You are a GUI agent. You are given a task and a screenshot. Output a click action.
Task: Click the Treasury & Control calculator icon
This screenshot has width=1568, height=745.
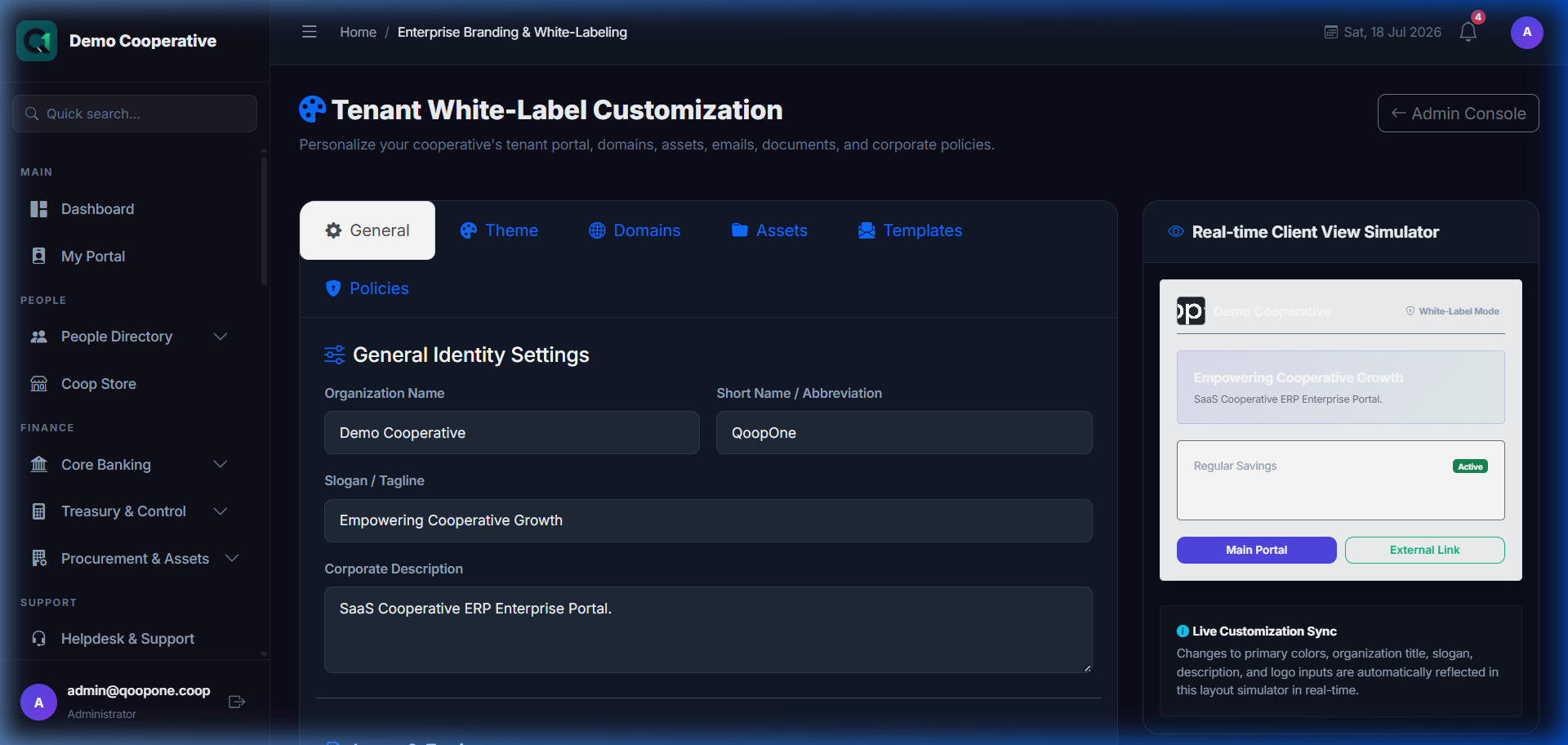[x=38, y=511]
